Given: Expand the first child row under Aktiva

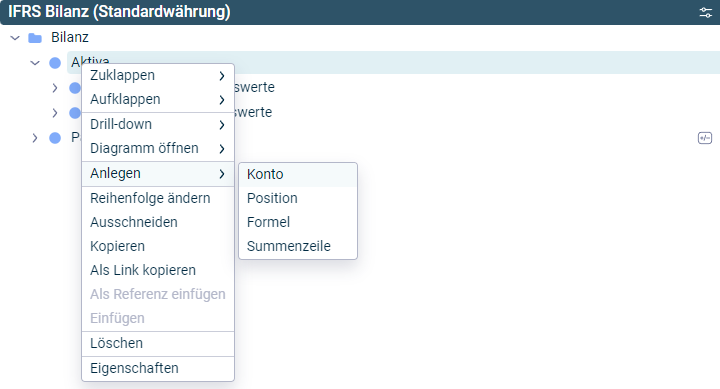Looking at the screenshot, I should click(55, 88).
